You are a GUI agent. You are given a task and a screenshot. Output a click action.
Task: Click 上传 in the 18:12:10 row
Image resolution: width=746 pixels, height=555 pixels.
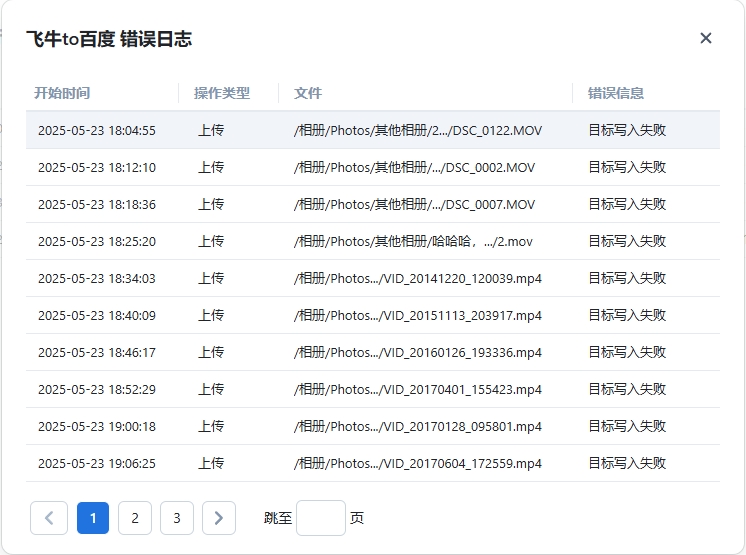[x=211, y=167]
